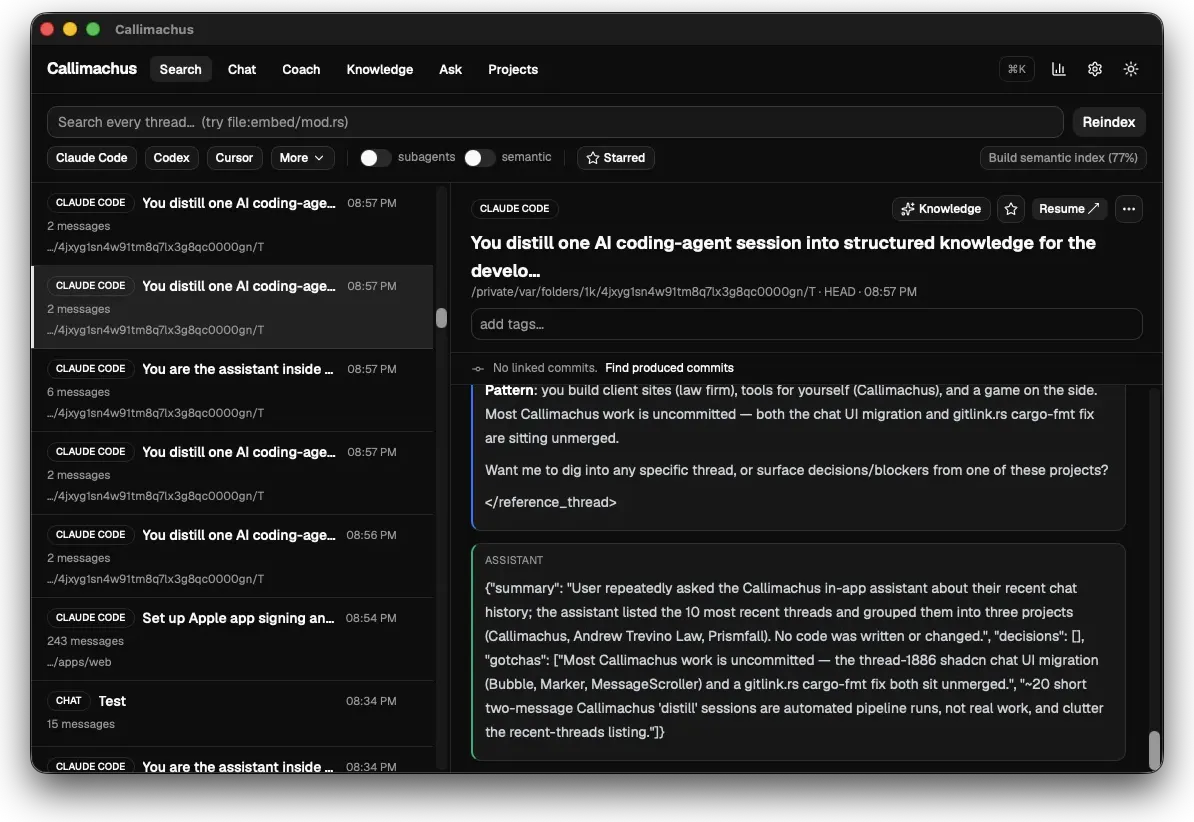
Task: Click the ASSISTANT message label
Action: [514, 560]
